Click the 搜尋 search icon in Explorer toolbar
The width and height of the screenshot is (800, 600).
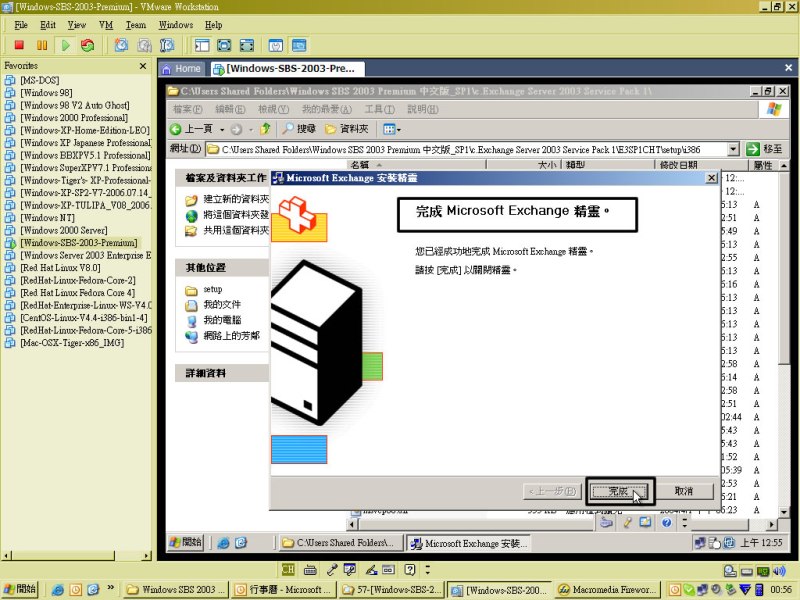pos(299,129)
